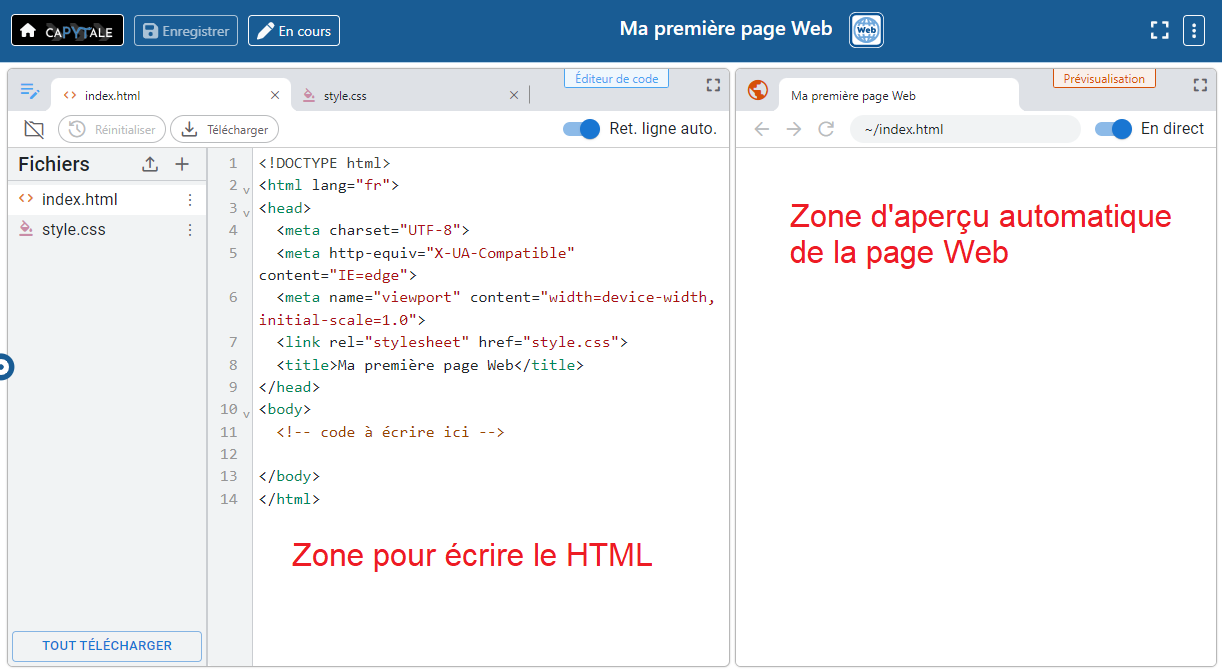
Task: Click the code à écrire ici comment
Action: [x=391, y=432]
